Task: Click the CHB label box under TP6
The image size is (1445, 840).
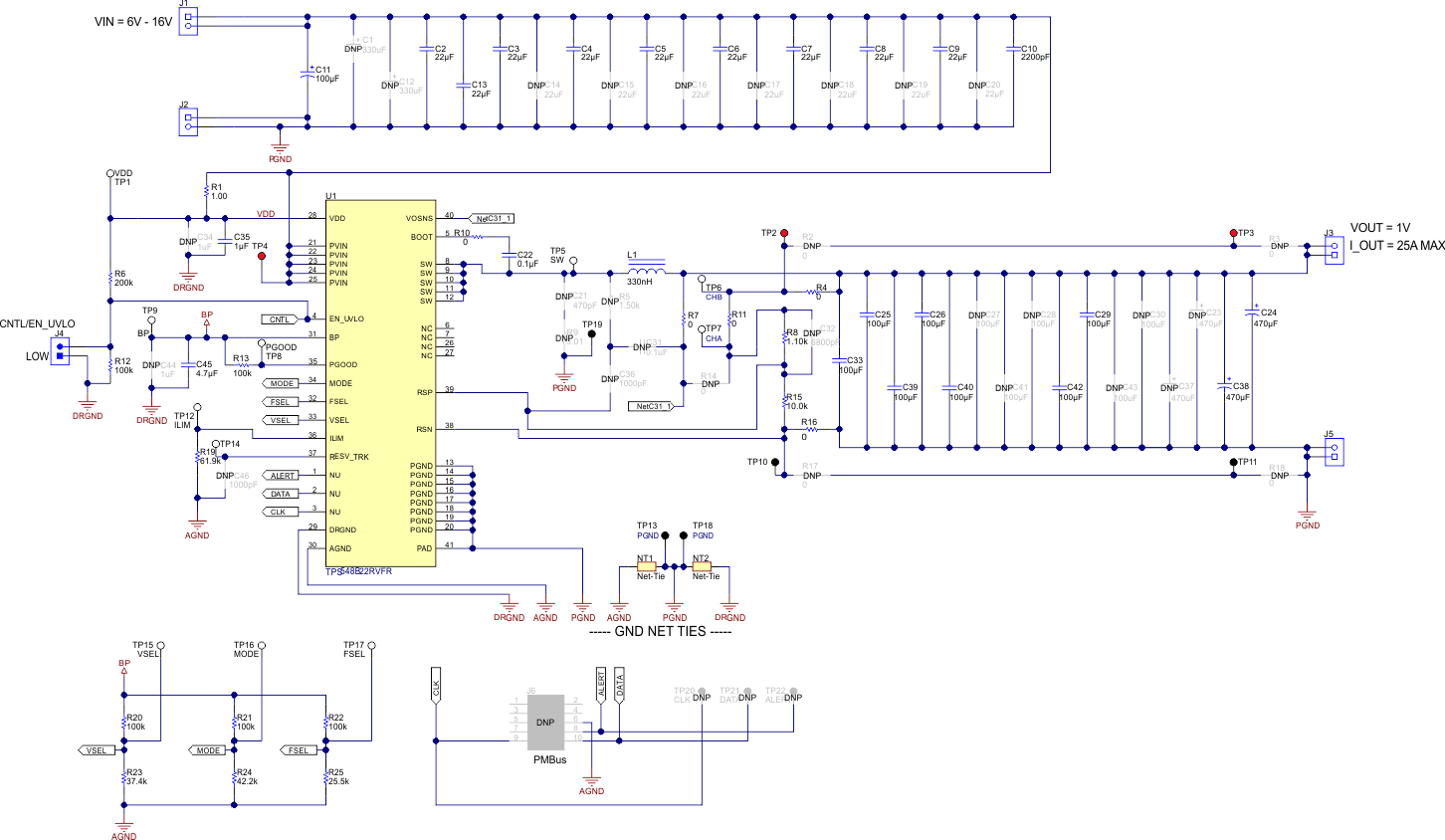Action: 715,298
